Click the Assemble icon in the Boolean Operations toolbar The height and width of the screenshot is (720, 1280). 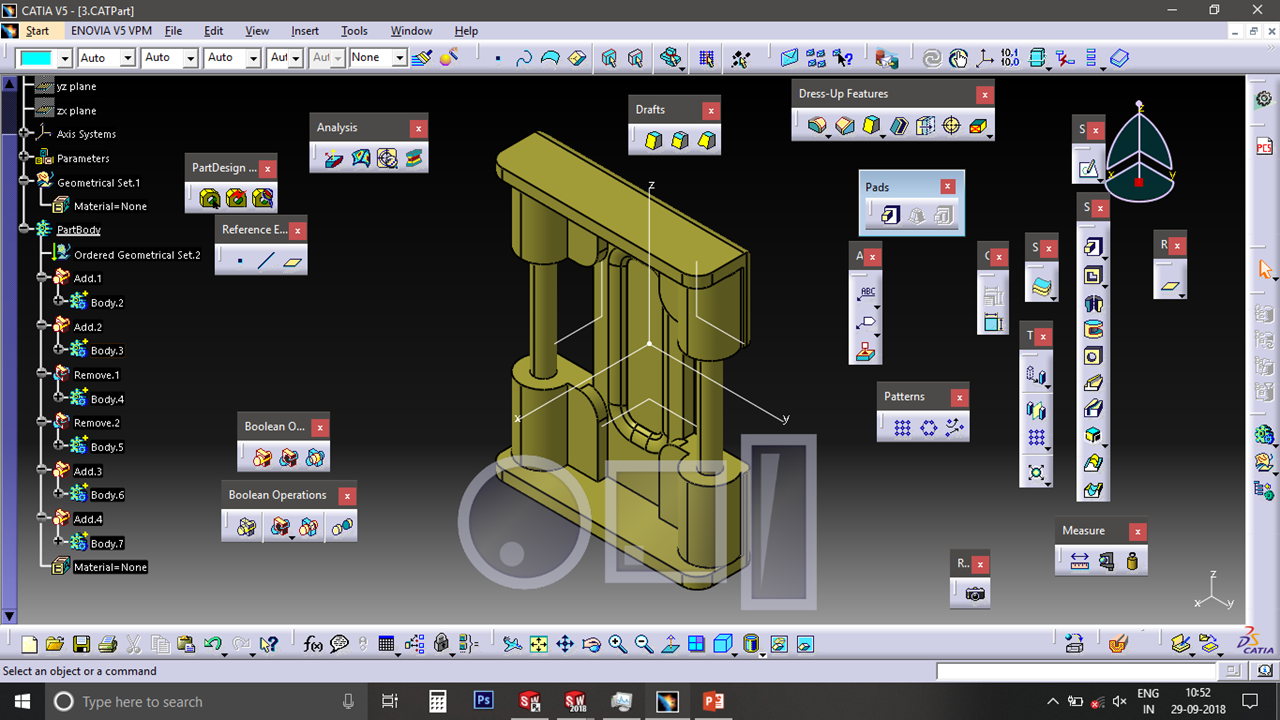(x=246, y=526)
